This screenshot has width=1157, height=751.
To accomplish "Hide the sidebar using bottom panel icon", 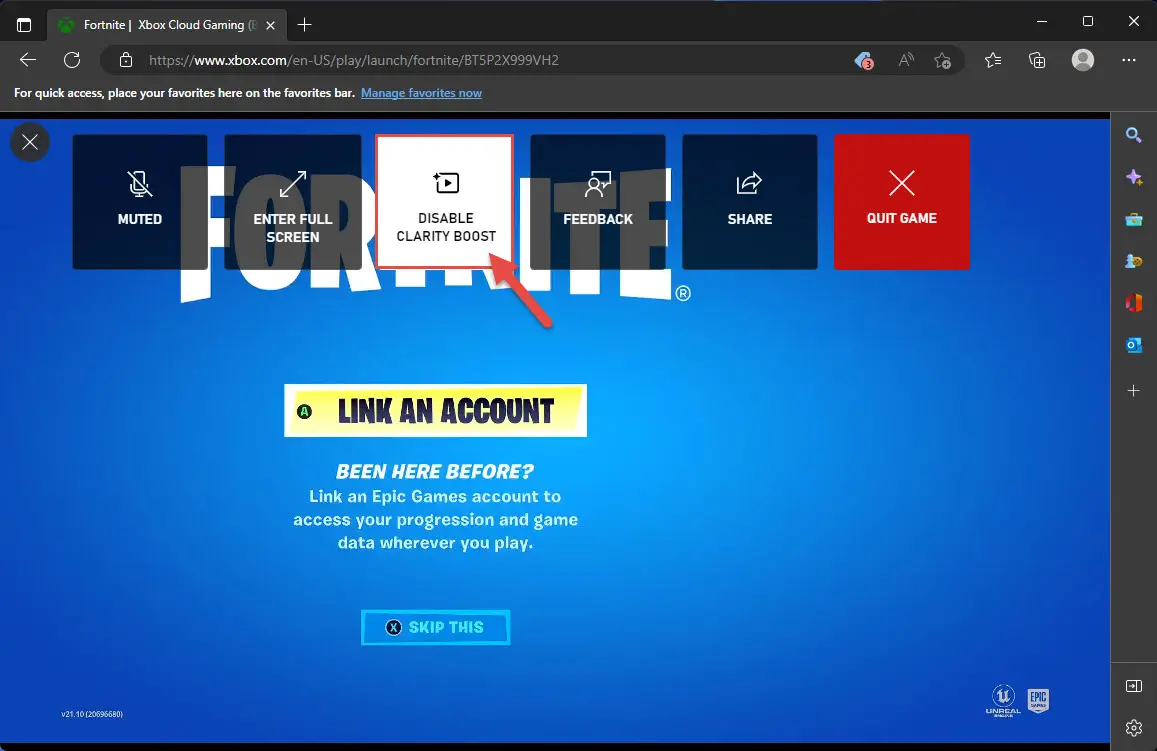I will click(1134, 686).
